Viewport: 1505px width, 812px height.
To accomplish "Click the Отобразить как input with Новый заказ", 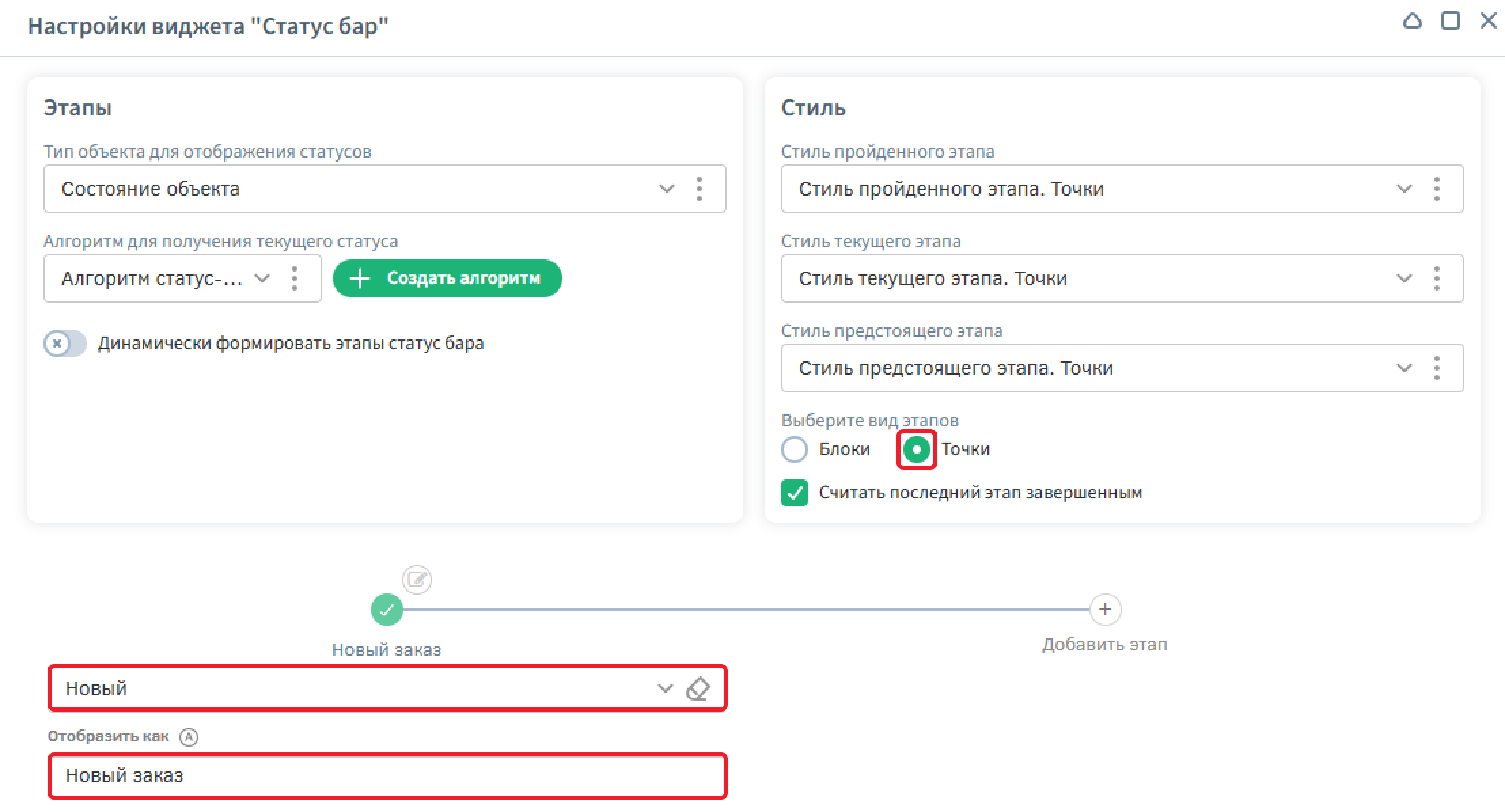I will (x=387, y=775).
